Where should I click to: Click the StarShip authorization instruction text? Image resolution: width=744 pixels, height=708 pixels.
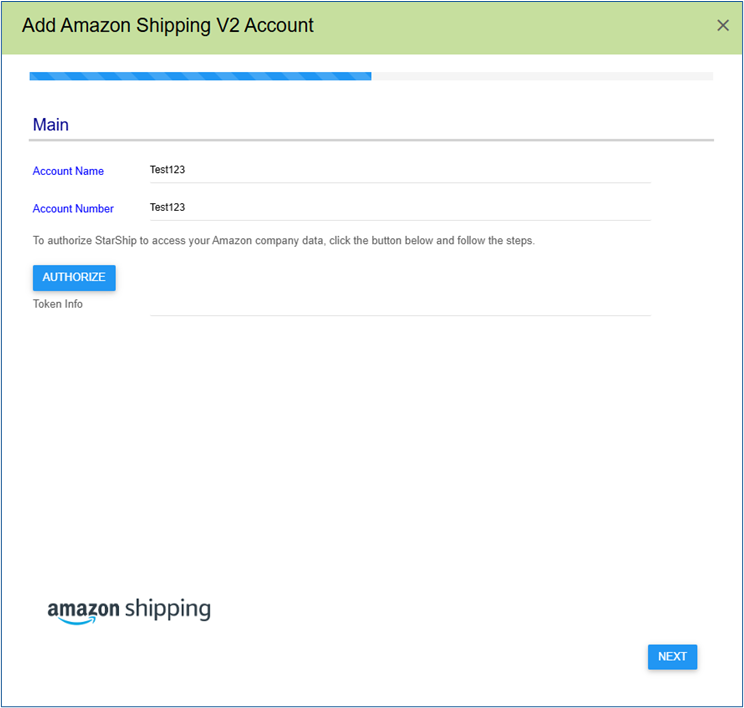pos(283,241)
